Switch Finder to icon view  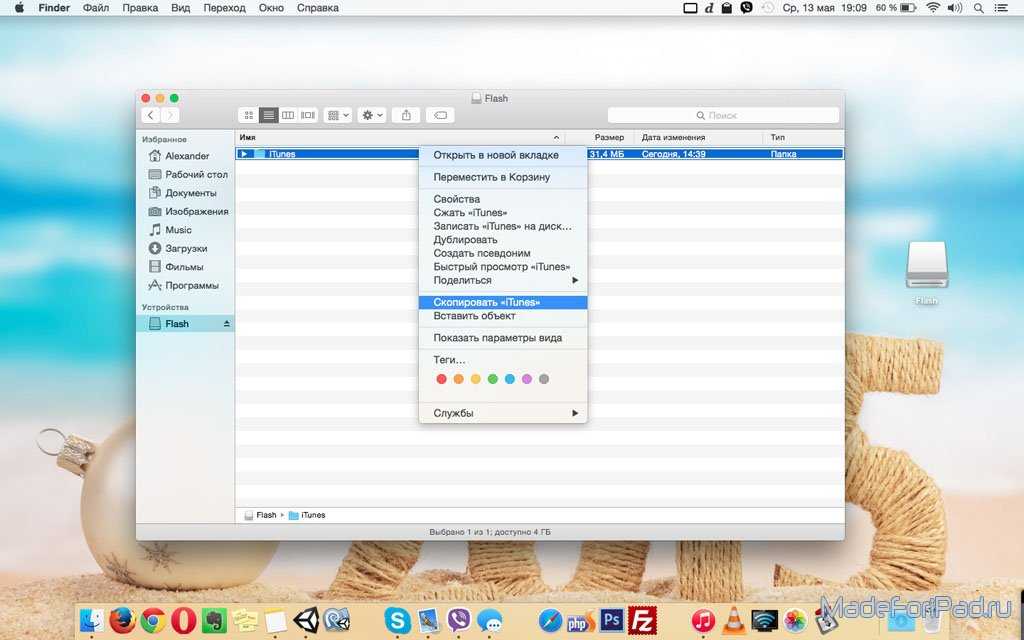(x=249, y=115)
